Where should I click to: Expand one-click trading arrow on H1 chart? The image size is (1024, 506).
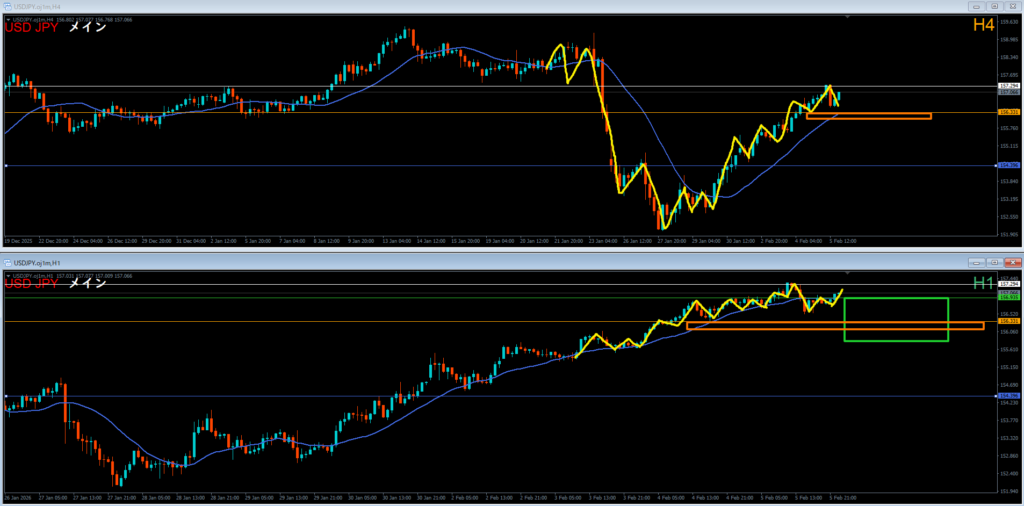pyautogui.click(x=7, y=274)
